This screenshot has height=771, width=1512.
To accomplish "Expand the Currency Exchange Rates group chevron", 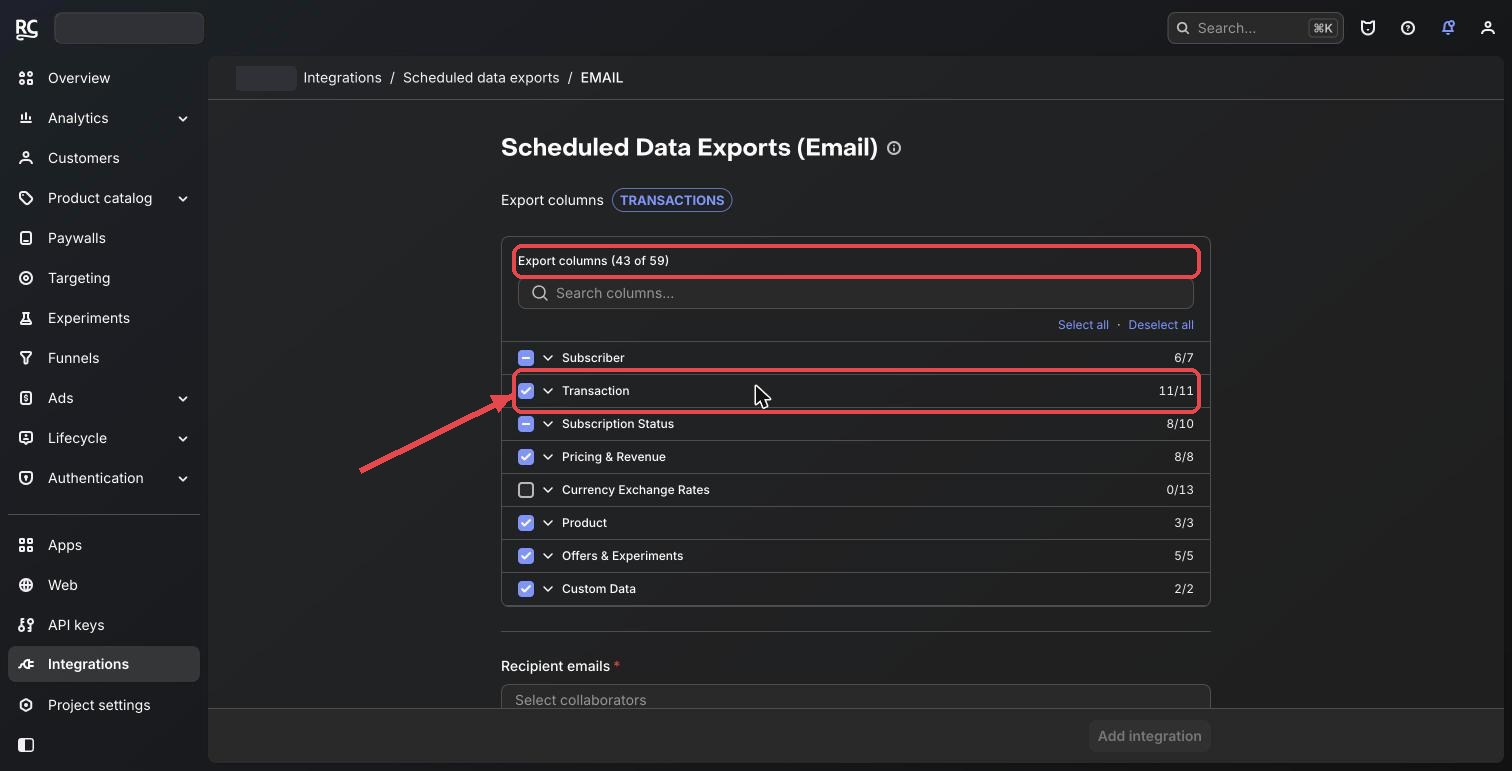I will coord(548,490).
